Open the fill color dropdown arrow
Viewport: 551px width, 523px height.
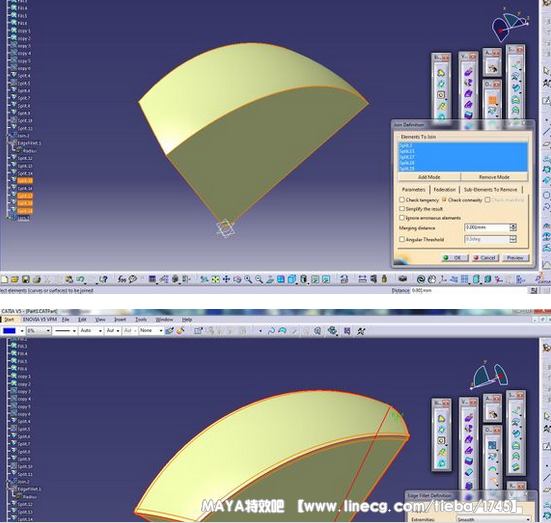click(x=22, y=331)
